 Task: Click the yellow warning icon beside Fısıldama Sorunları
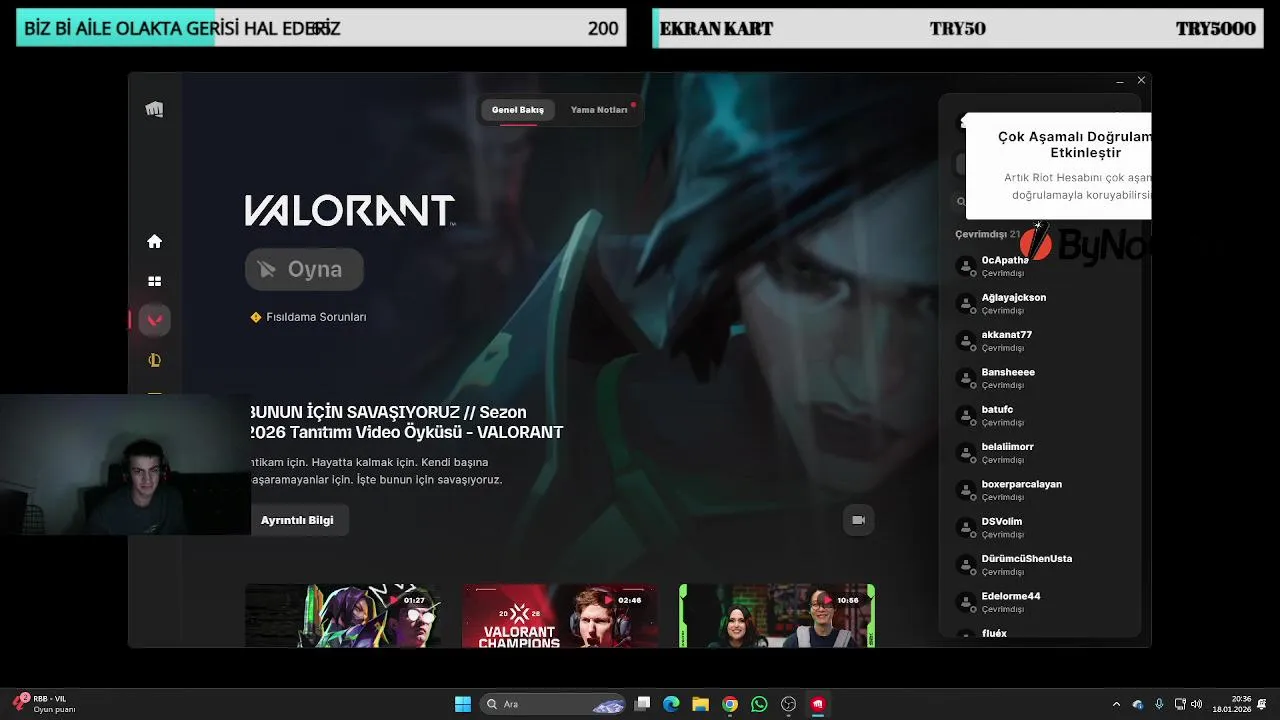255,317
